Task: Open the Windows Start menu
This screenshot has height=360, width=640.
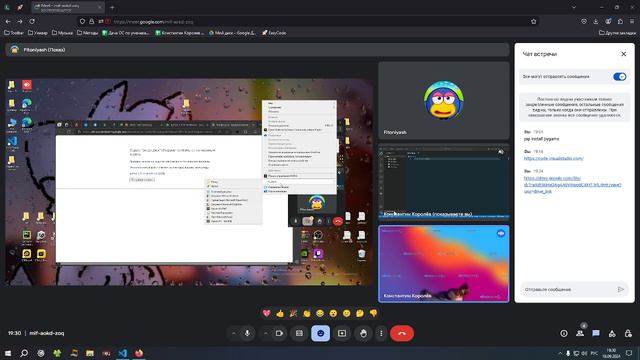Action: [8, 353]
